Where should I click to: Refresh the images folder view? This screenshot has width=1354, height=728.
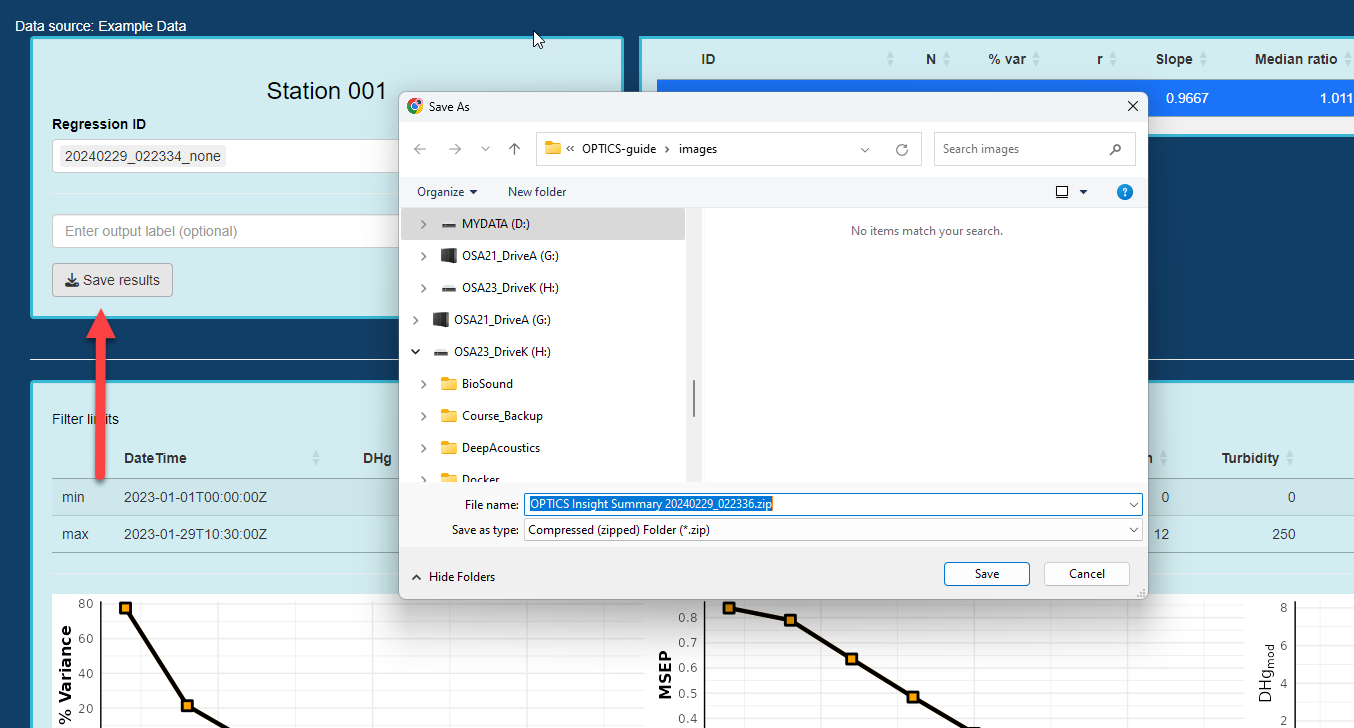click(901, 149)
